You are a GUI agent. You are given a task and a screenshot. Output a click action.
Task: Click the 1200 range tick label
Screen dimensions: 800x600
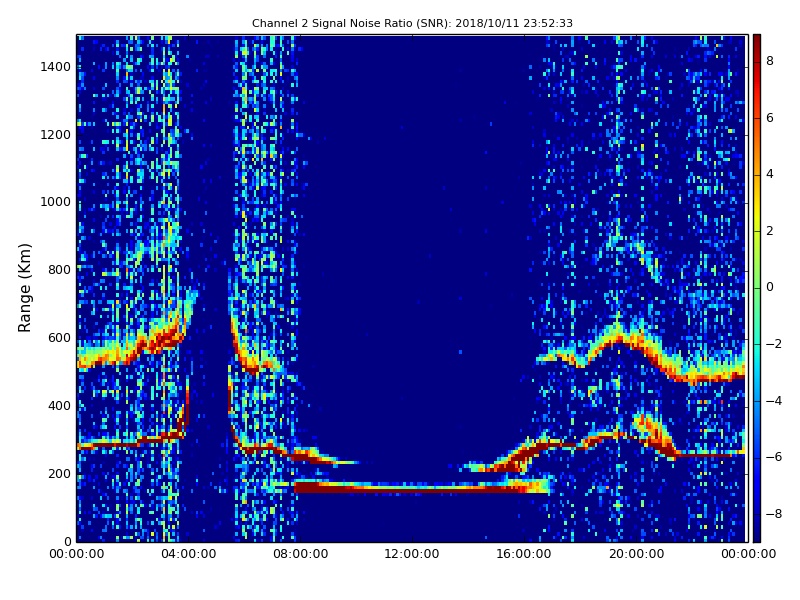point(56,135)
